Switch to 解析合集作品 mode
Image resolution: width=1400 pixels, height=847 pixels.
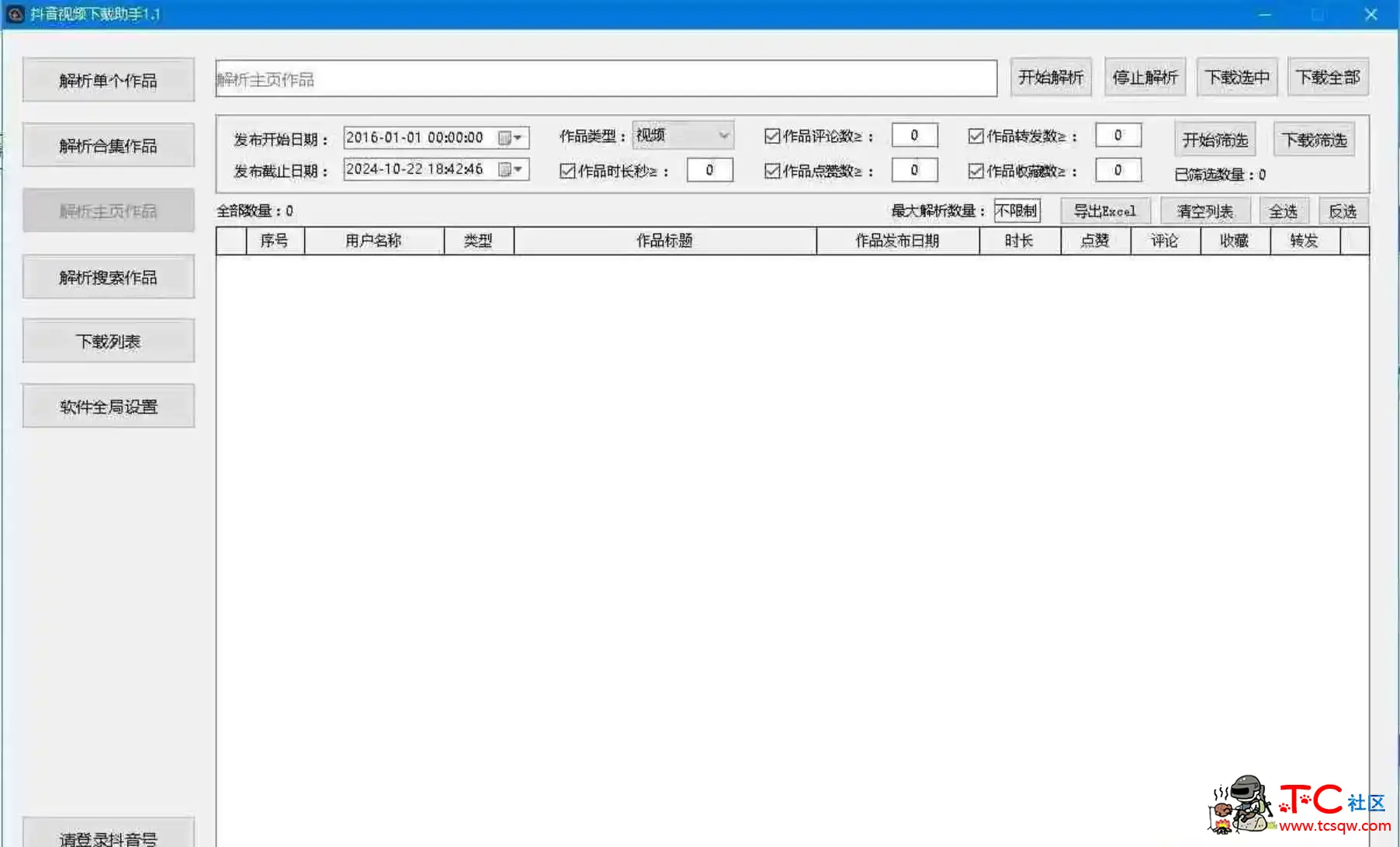109,145
